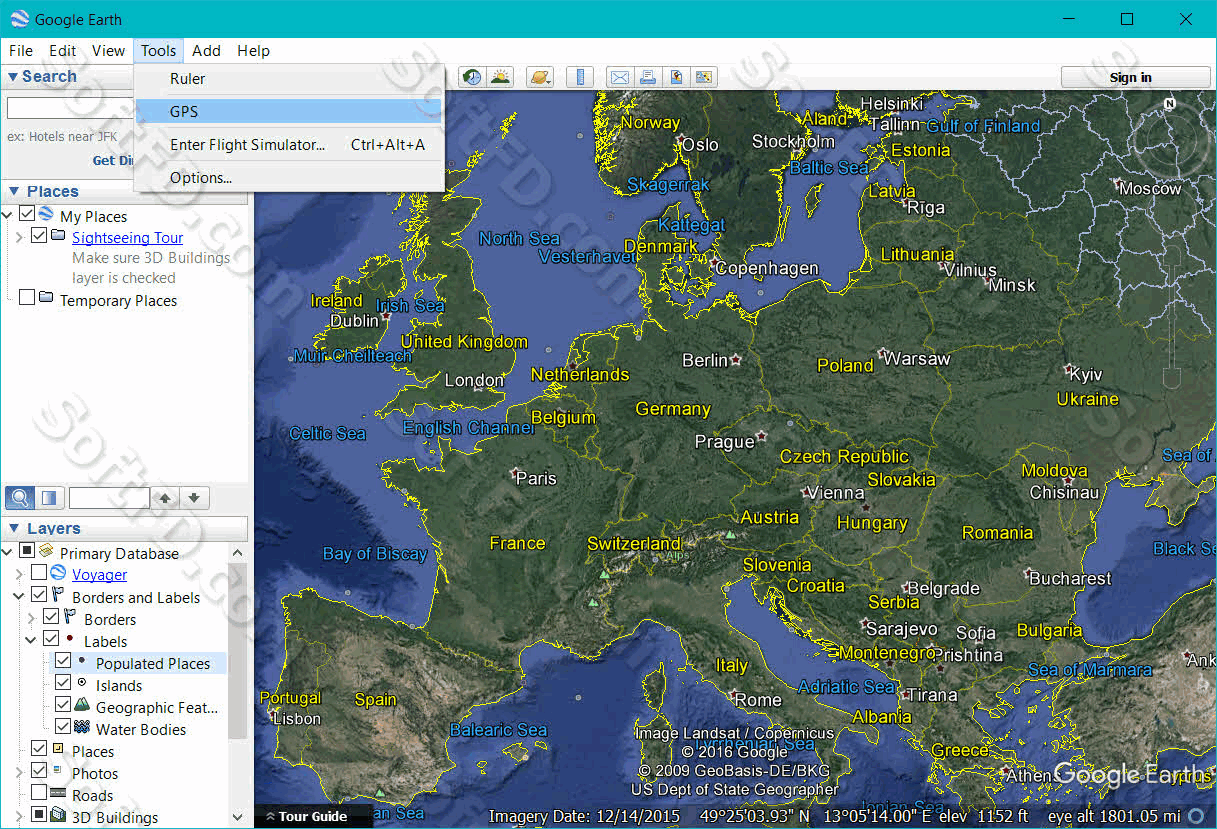Open the Edit menu
The width and height of the screenshot is (1217, 829).
point(62,50)
